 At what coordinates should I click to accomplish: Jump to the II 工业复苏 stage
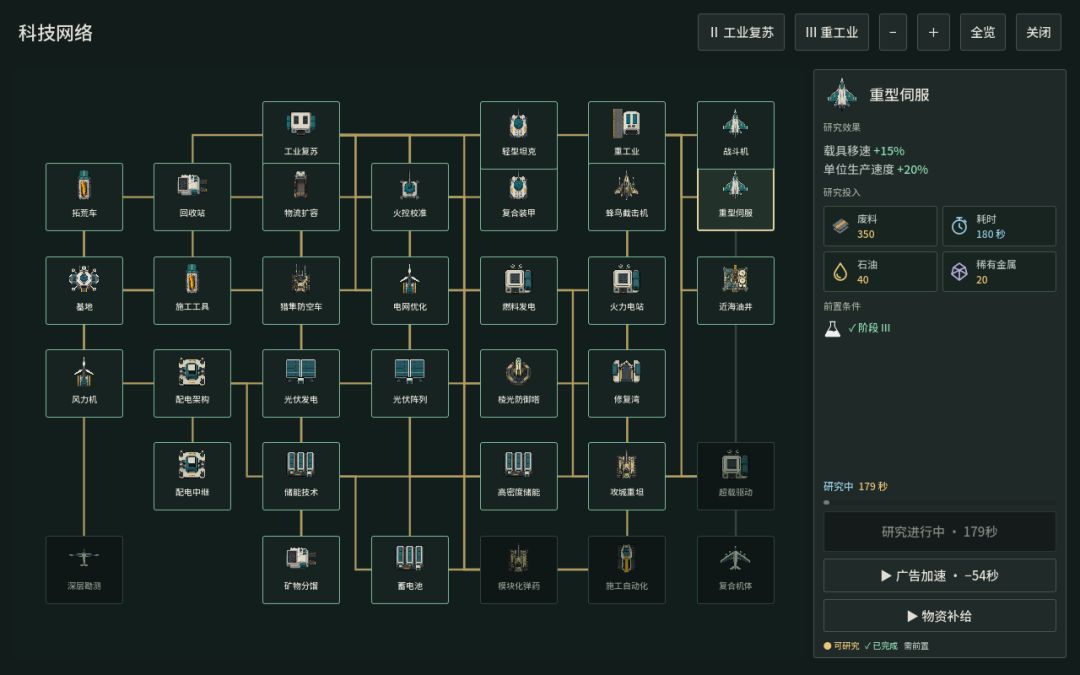(x=741, y=32)
